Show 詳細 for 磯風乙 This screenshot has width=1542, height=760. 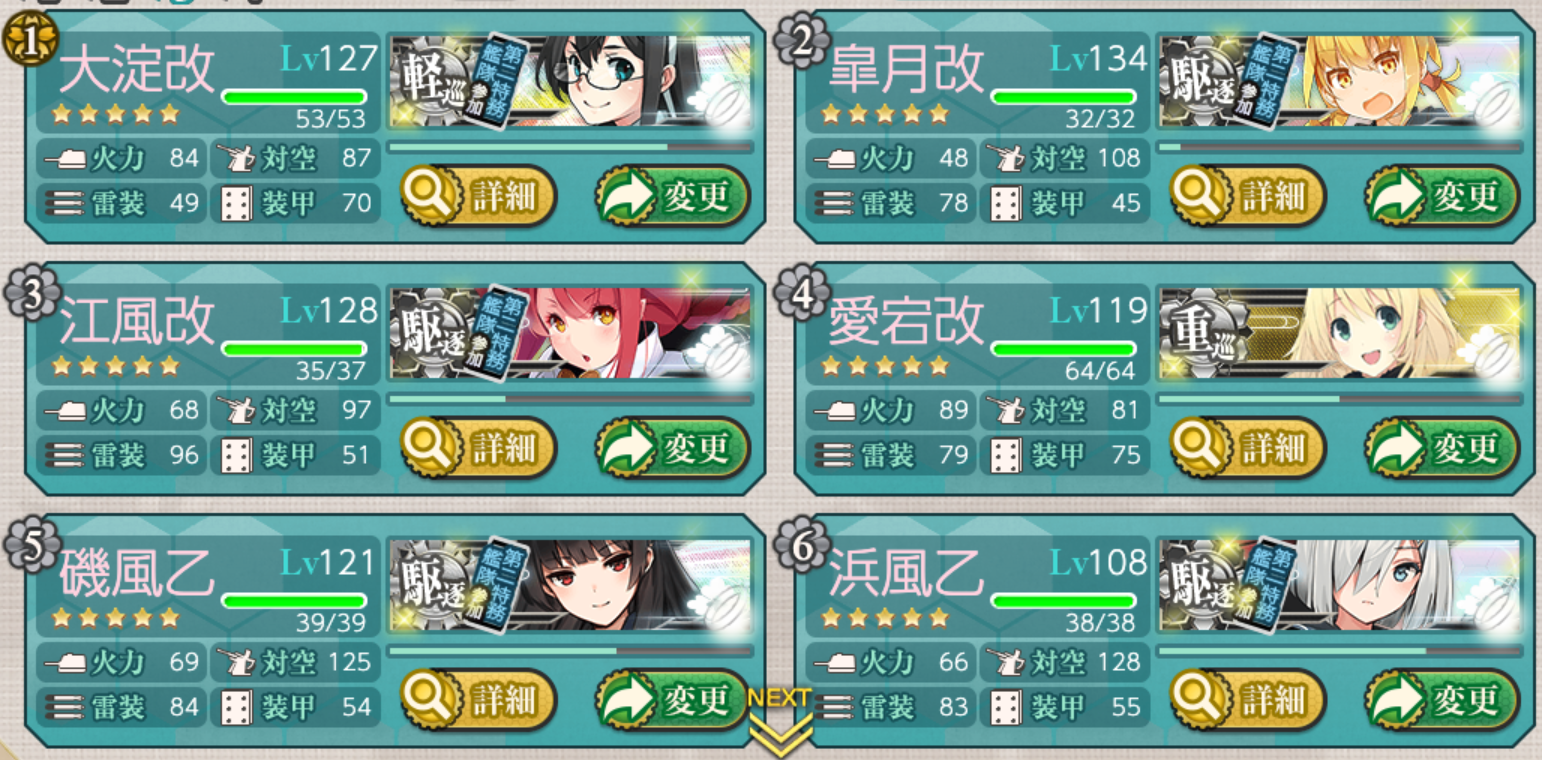(478, 700)
